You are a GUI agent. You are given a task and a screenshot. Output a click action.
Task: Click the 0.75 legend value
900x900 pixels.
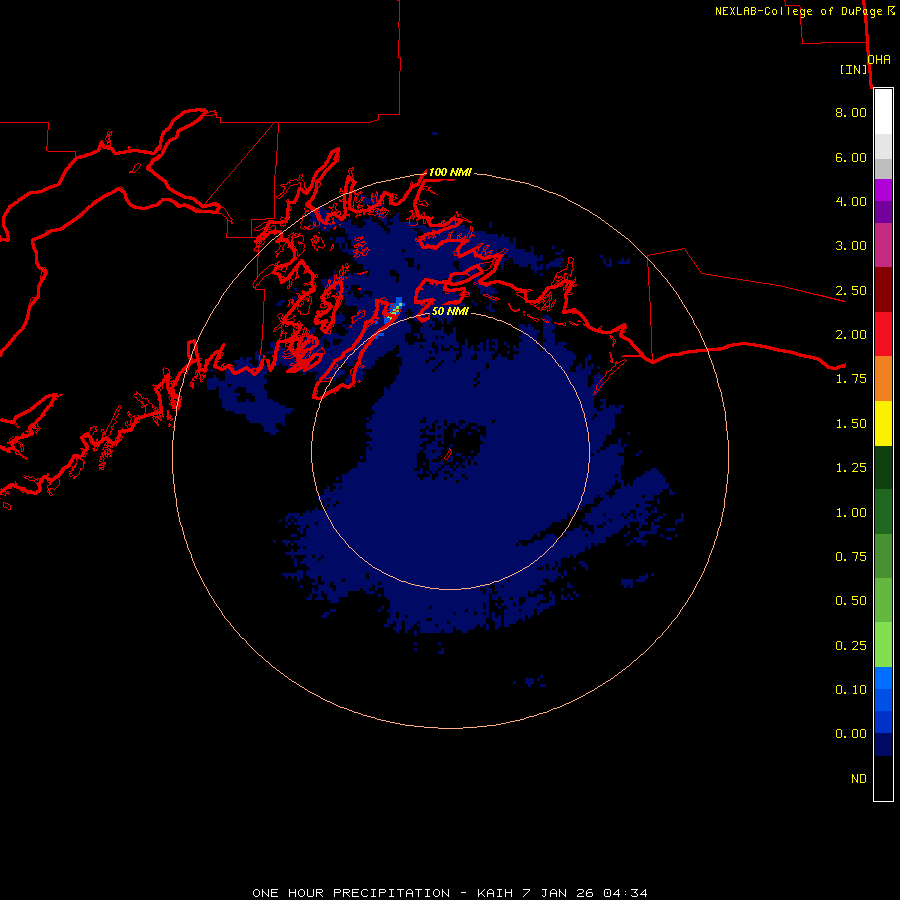tap(851, 557)
